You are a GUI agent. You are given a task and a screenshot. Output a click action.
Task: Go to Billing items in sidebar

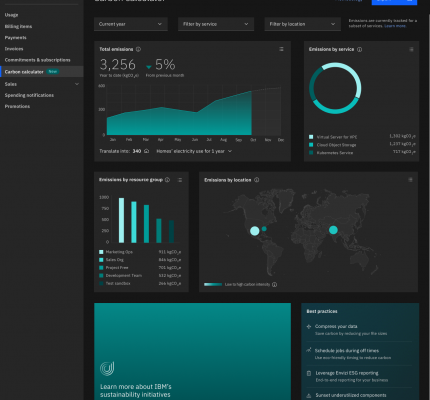18,26
